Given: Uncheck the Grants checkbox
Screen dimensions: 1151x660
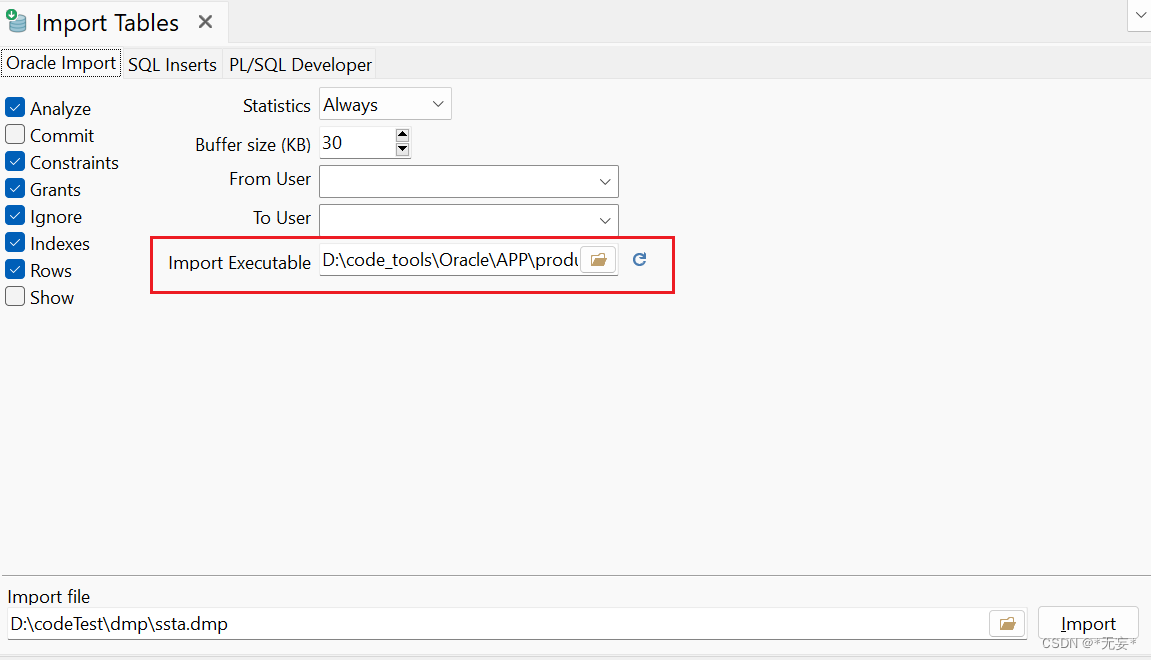Looking at the screenshot, I should (x=15, y=188).
